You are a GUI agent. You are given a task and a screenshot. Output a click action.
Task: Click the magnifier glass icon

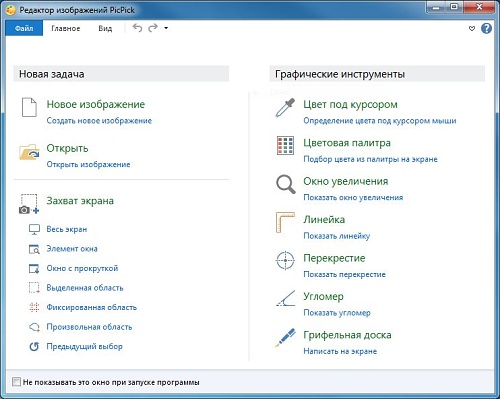click(x=286, y=184)
